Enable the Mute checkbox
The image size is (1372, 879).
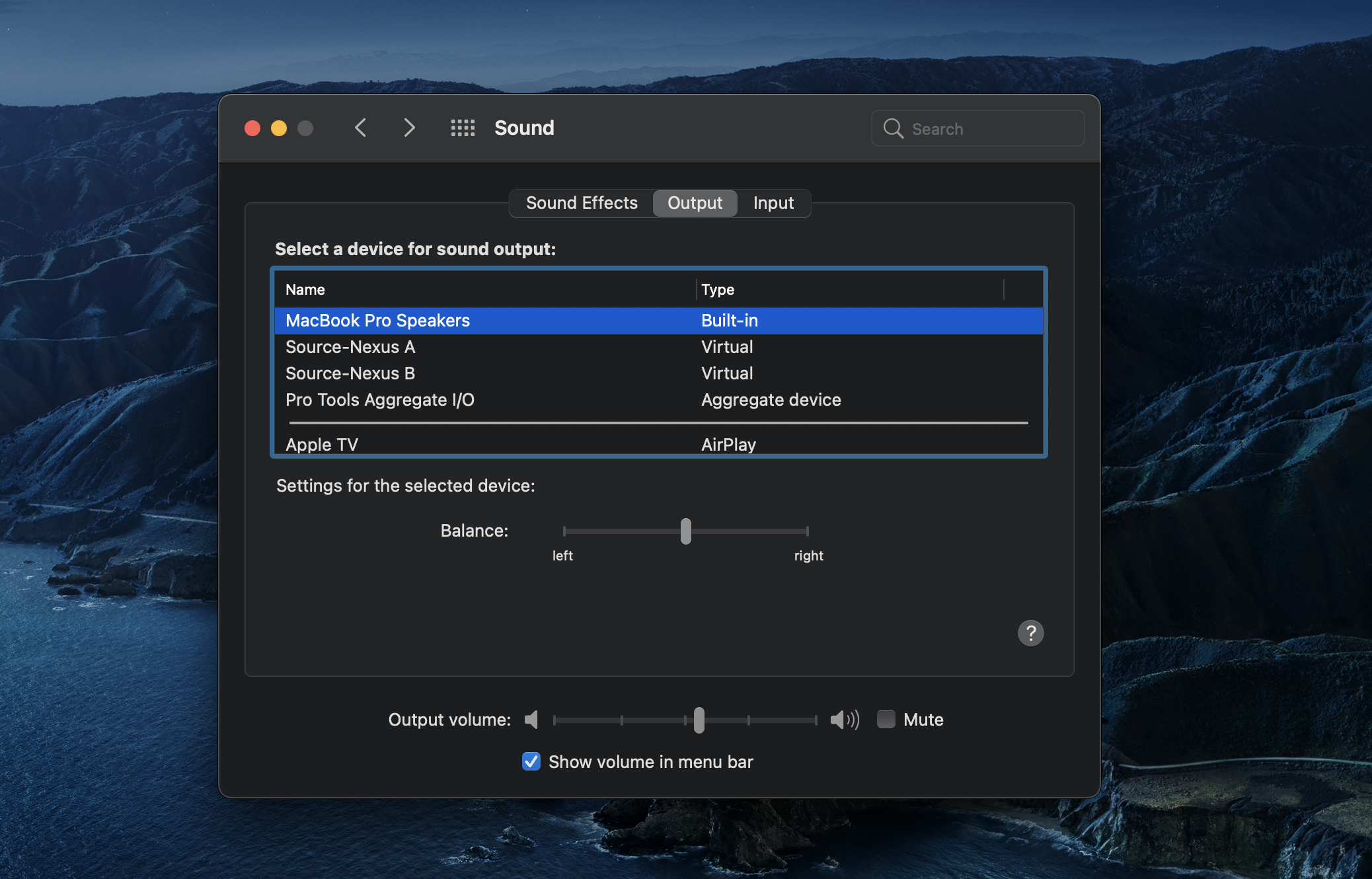pyautogui.click(x=886, y=719)
